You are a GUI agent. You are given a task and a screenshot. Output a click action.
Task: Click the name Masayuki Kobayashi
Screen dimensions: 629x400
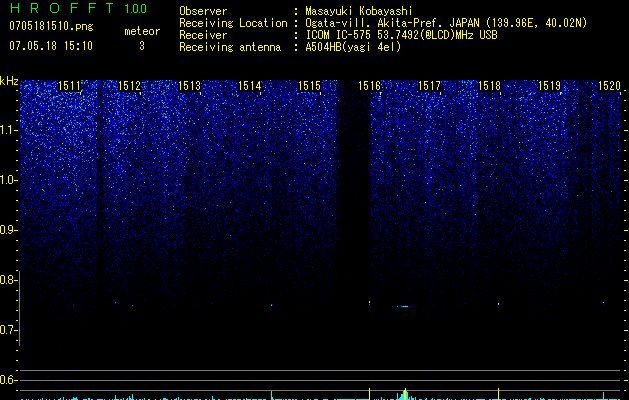click(359, 11)
